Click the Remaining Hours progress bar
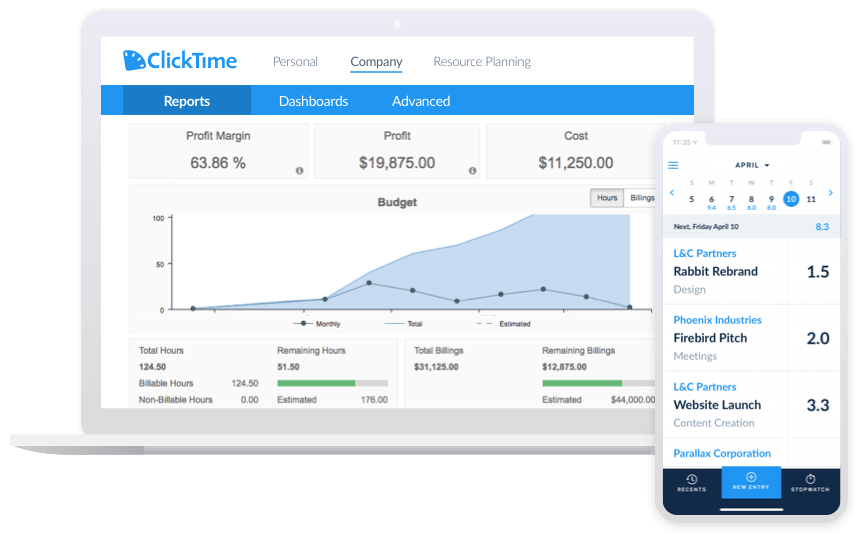Viewport: 858px width, 535px height. [x=332, y=383]
